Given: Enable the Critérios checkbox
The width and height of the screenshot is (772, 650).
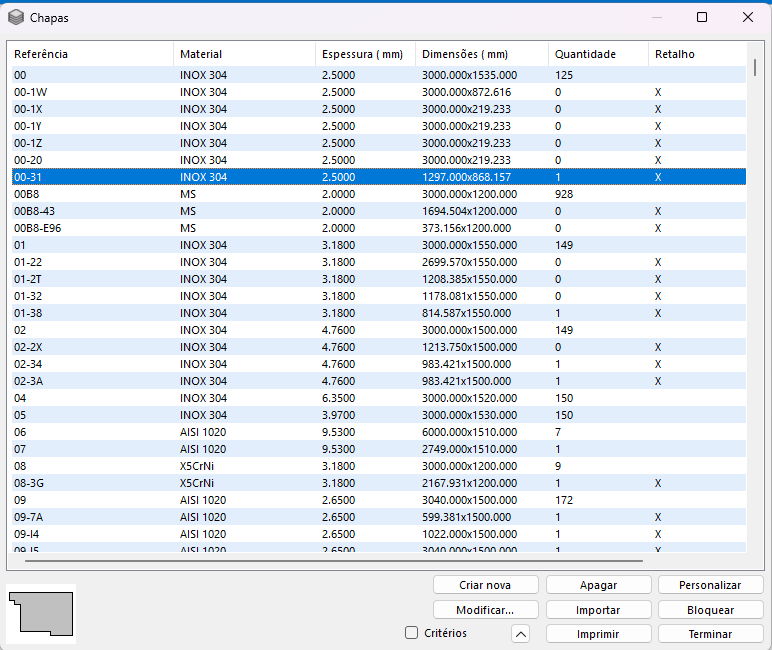Looking at the screenshot, I should 411,633.
